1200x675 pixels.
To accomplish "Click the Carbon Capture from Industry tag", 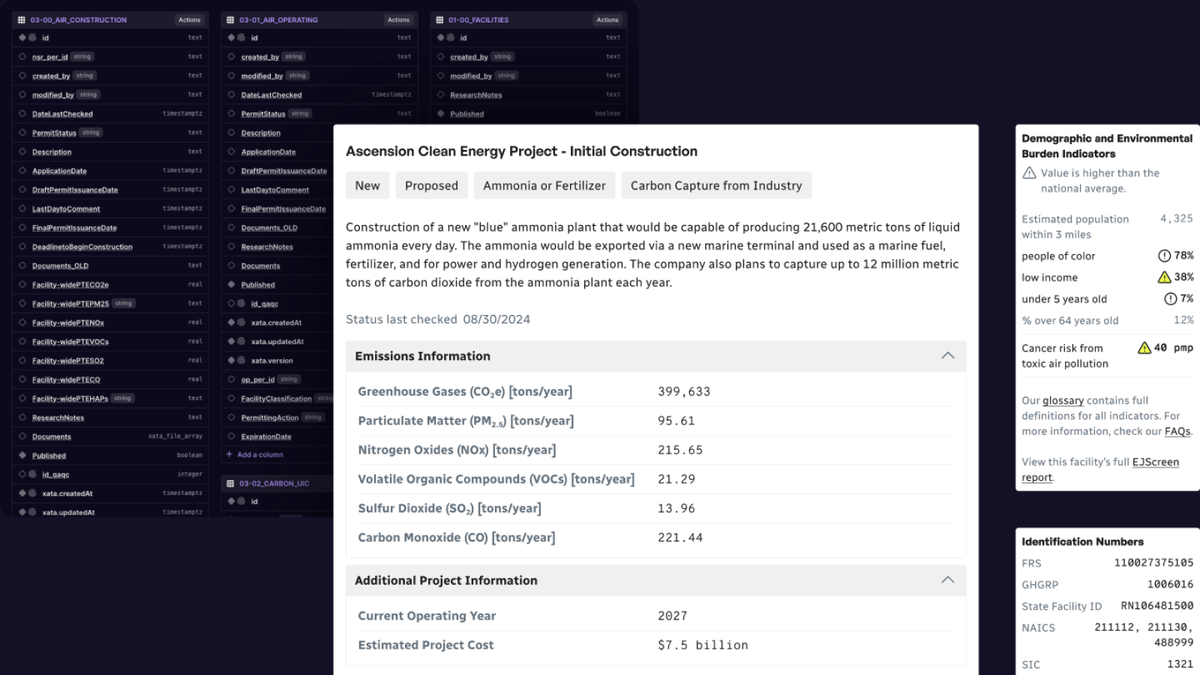I will click(716, 185).
